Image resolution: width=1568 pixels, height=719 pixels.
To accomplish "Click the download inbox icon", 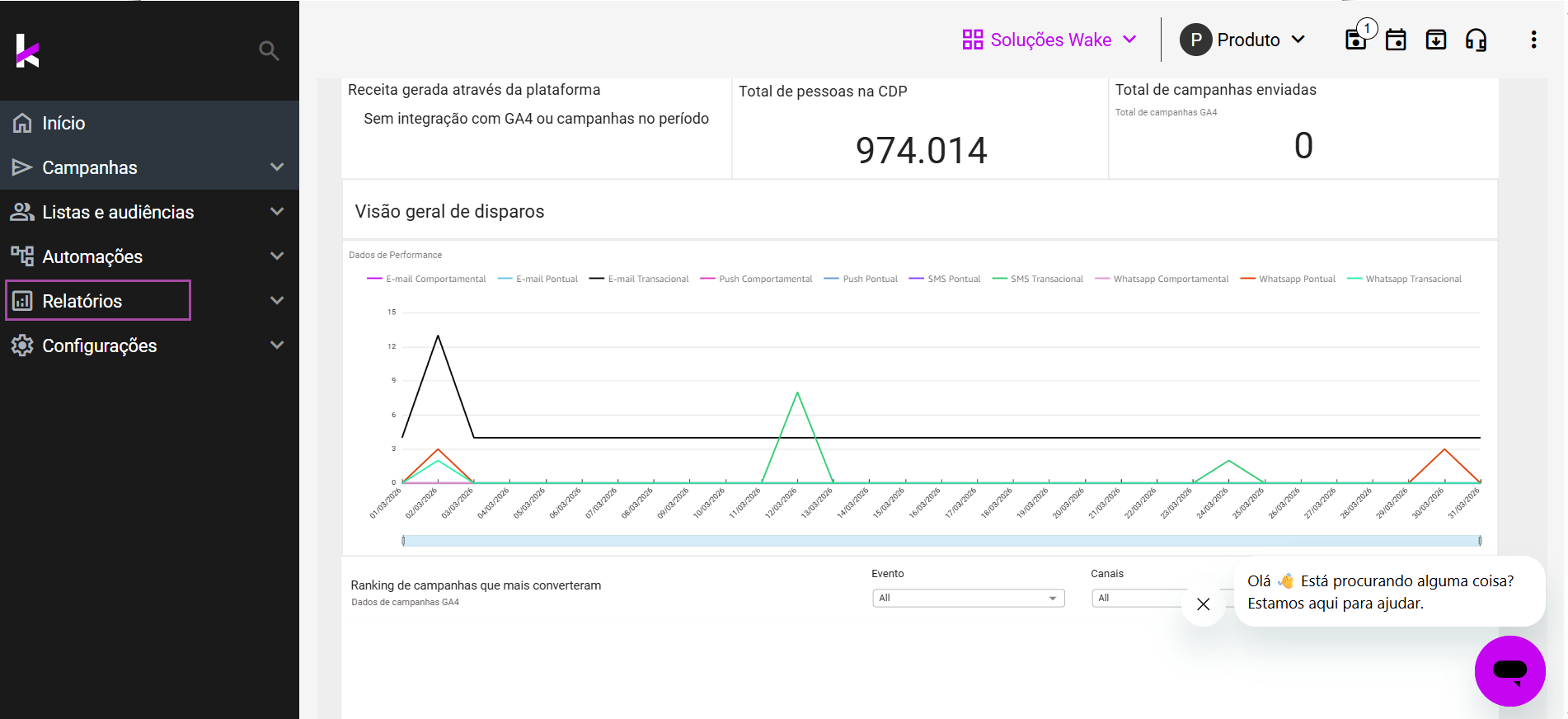I will [x=1436, y=40].
